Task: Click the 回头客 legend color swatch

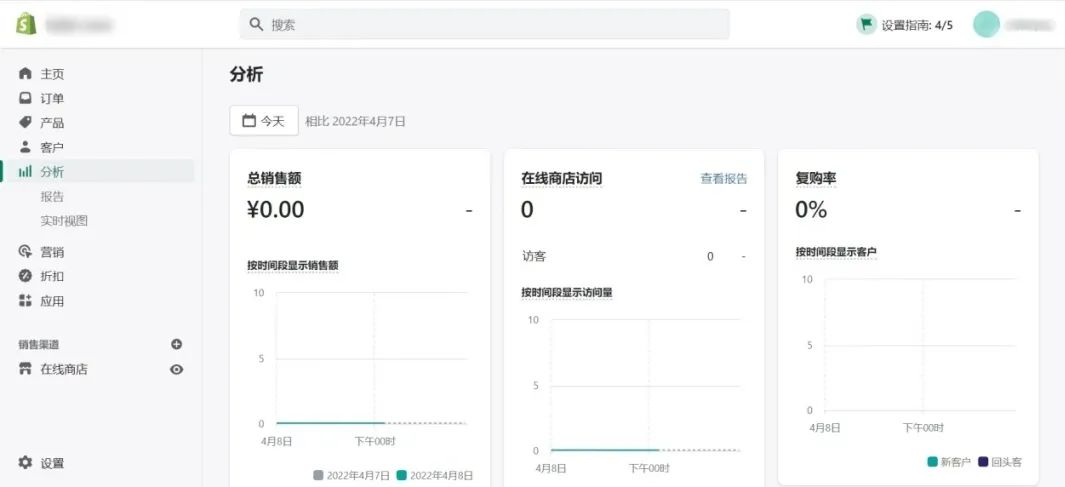Action: pyautogui.click(x=983, y=462)
